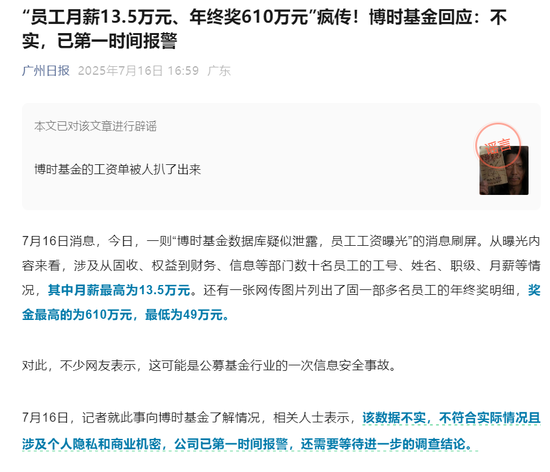Click the underlined text 该数据不实，不符合实际情况且
Screen dimensions: 550x472
coord(451,418)
